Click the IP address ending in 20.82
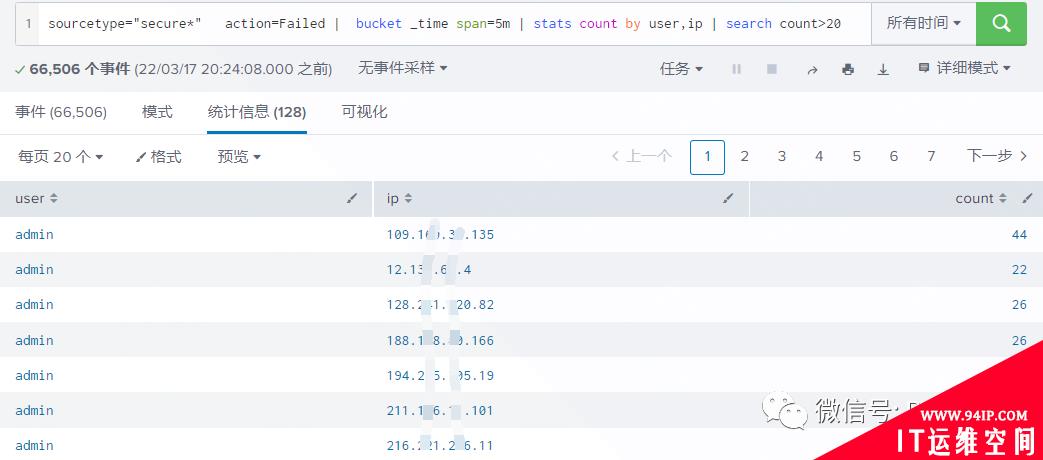Screen dimensions: 1043x460 [x=440, y=305]
